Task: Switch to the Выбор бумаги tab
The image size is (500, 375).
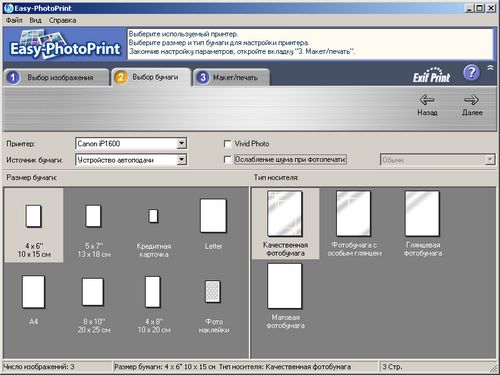Action: coord(151,77)
